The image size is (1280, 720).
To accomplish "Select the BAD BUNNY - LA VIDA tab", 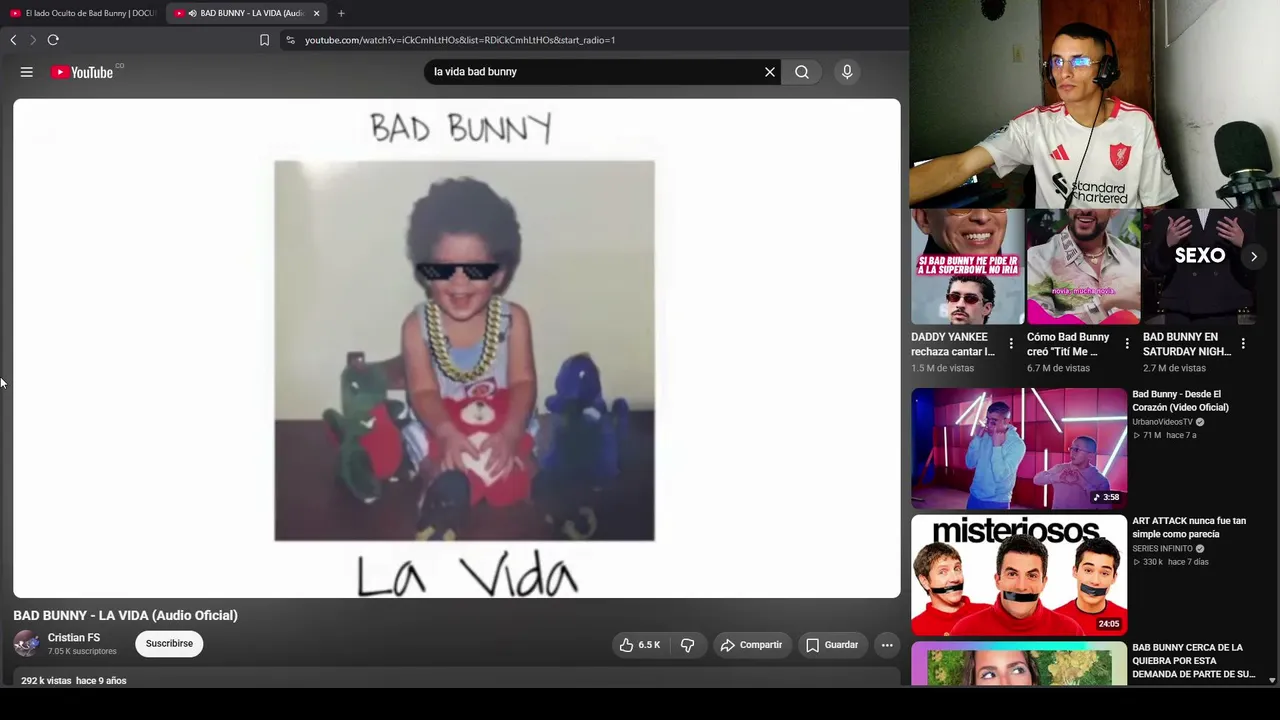I will [247, 13].
